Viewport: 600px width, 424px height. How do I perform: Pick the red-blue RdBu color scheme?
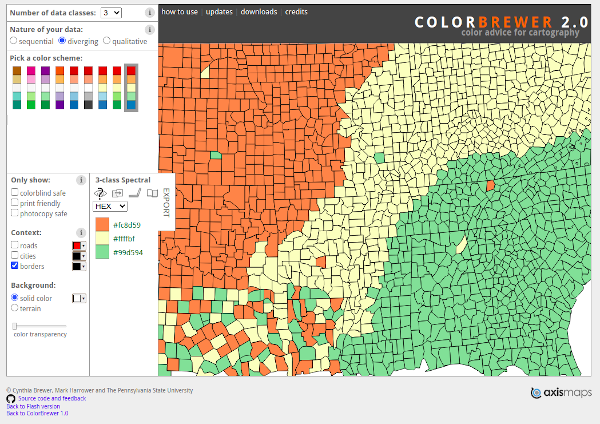click(x=74, y=88)
